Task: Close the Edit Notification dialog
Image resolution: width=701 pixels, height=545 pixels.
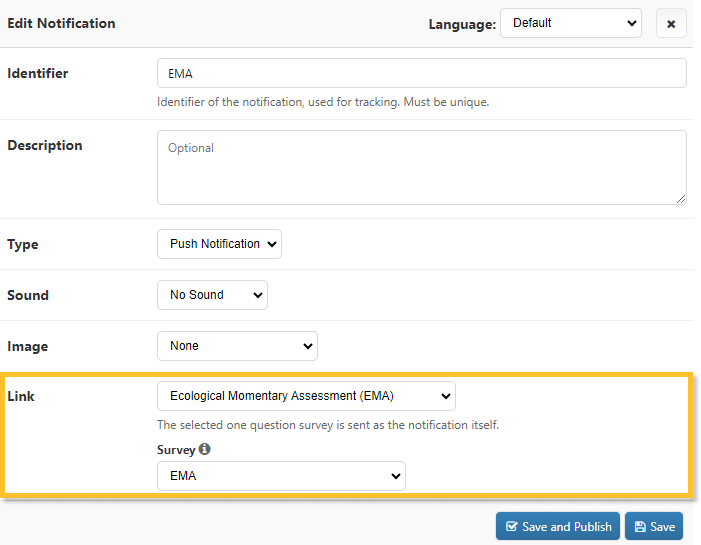Action: (671, 24)
